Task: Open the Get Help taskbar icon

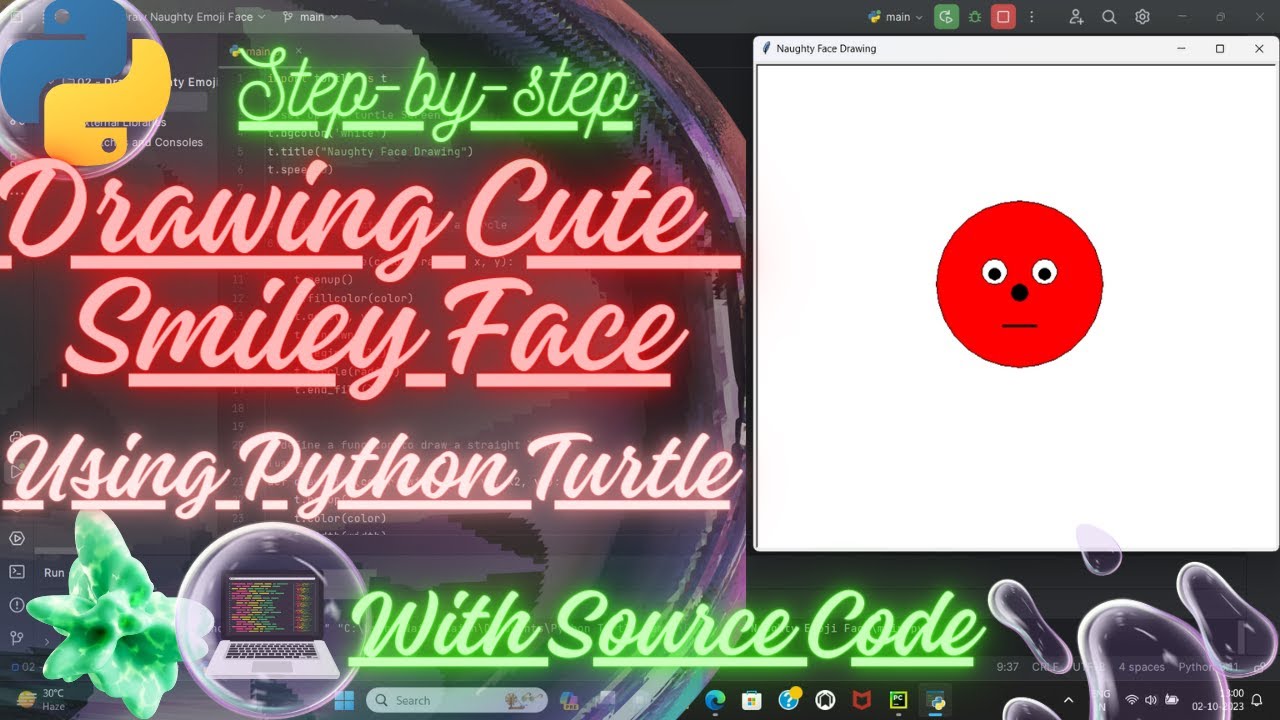Action: [790, 700]
